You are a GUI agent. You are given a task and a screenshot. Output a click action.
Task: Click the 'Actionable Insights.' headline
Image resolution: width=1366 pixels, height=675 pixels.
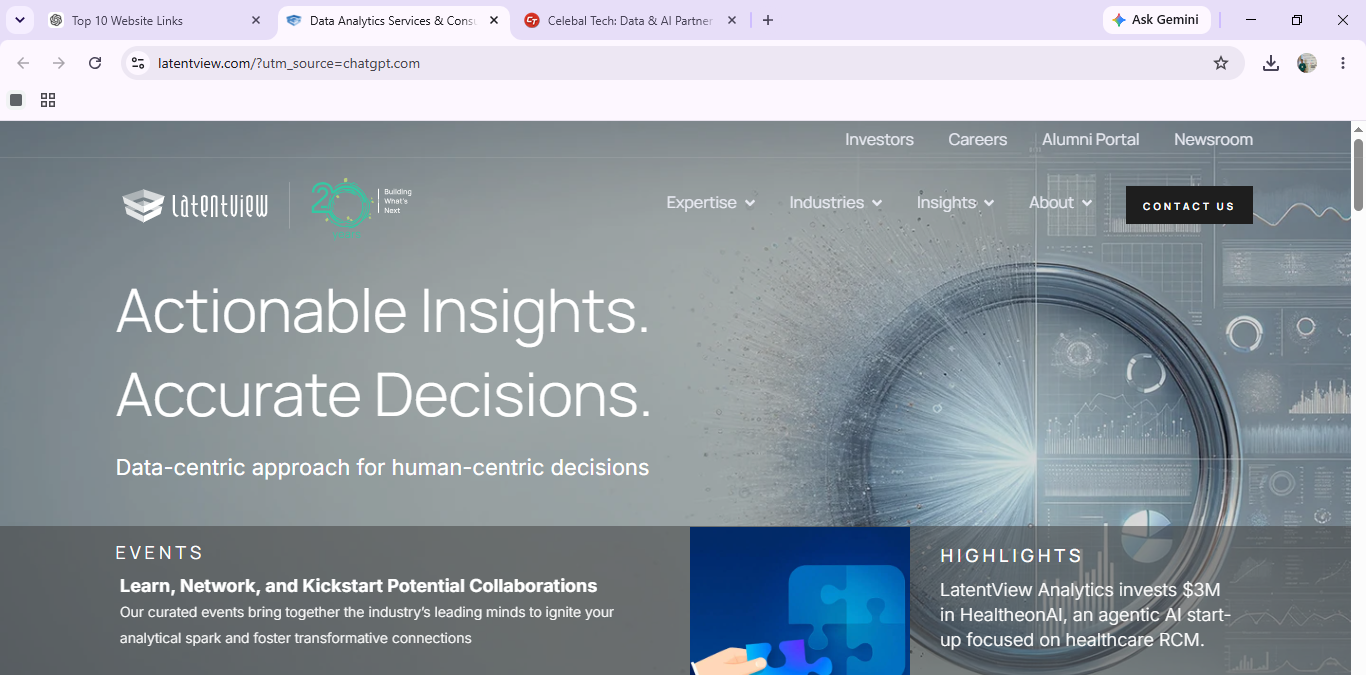[383, 310]
